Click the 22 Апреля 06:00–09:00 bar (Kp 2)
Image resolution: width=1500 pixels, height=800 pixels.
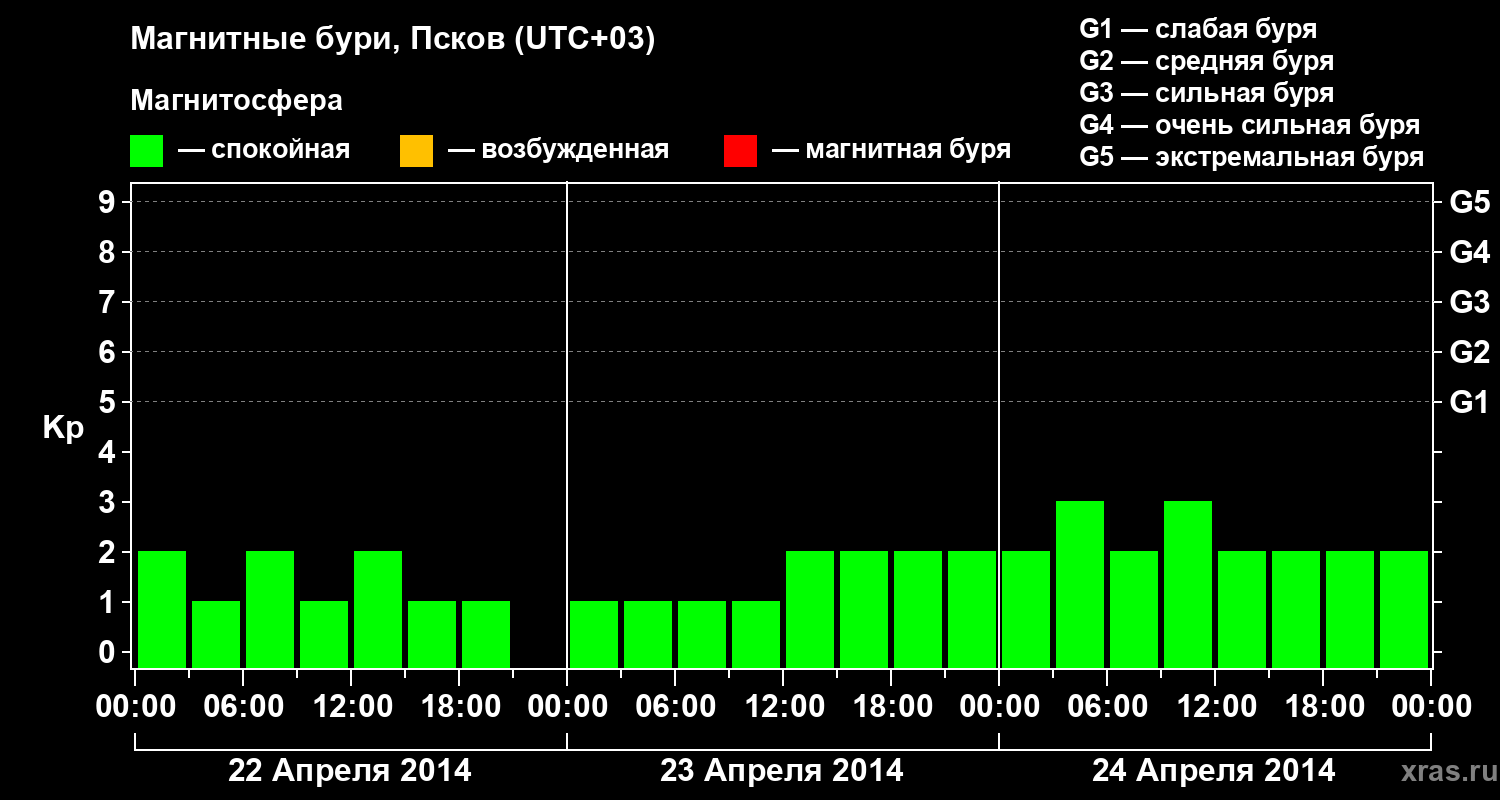pos(270,609)
